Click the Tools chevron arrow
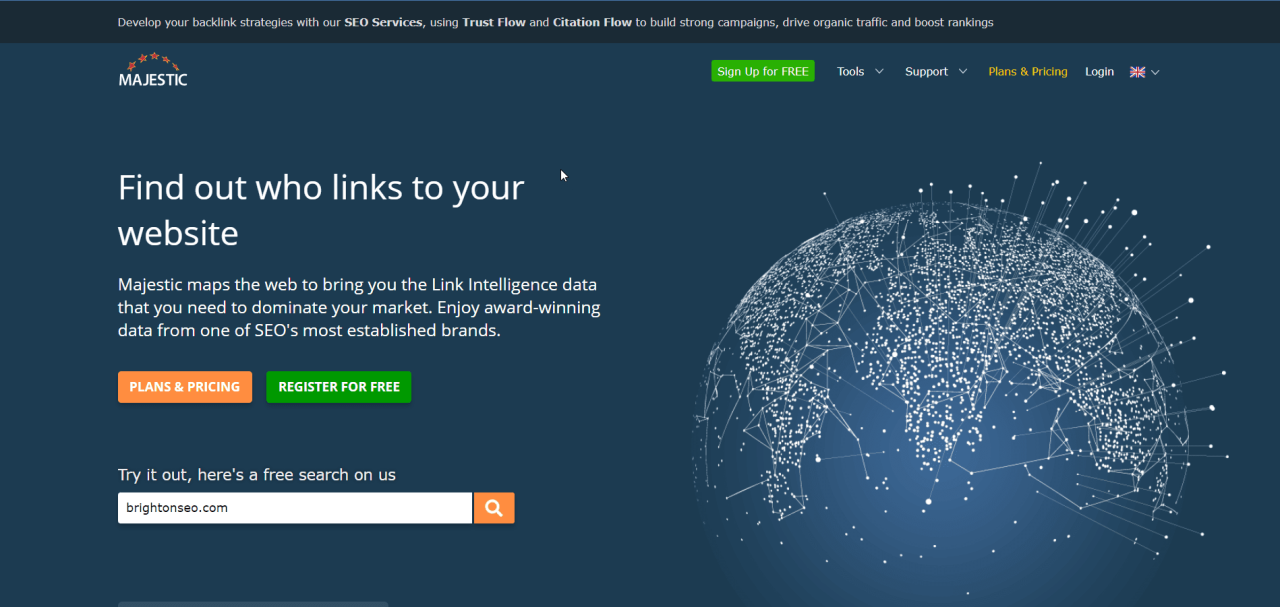 coord(879,71)
